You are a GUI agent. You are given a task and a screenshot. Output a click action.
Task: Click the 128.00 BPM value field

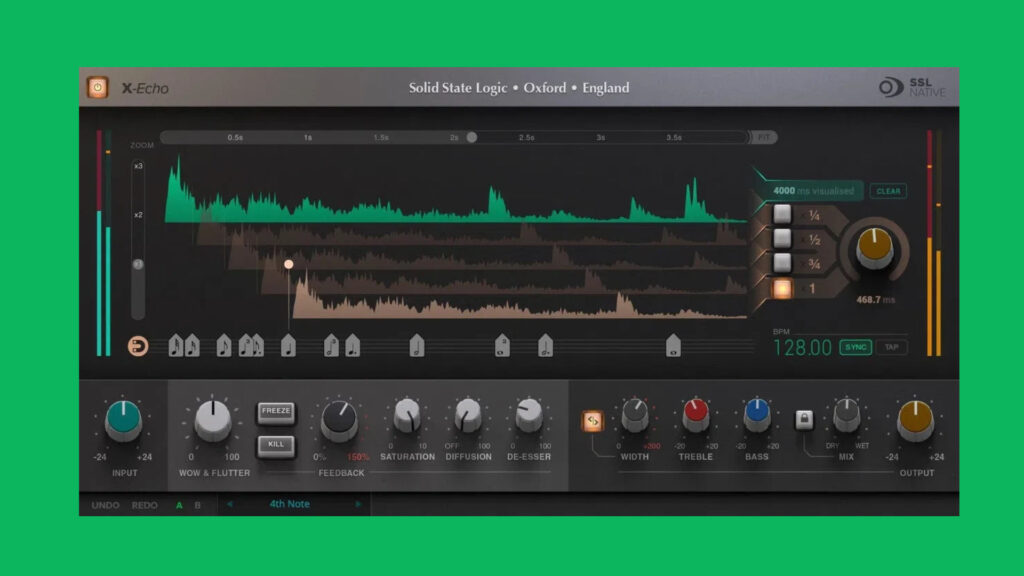point(803,347)
